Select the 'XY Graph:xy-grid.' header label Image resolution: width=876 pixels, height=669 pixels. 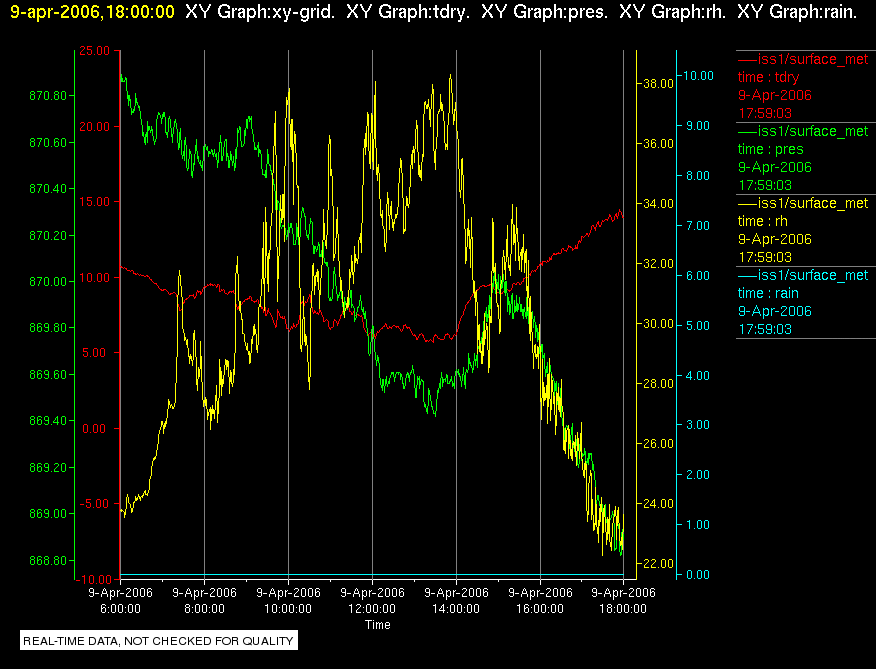click(x=260, y=12)
